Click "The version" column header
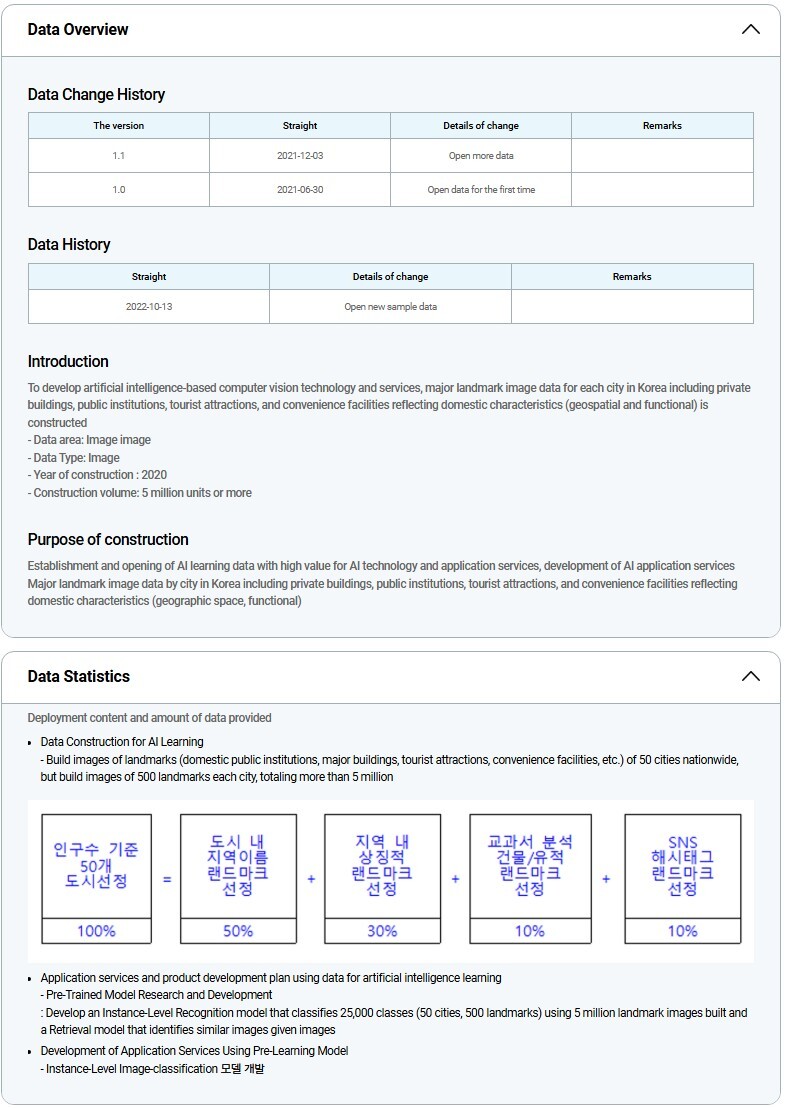Viewport: 786px width, 1108px height. pyautogui.click(x=119, y=126)
